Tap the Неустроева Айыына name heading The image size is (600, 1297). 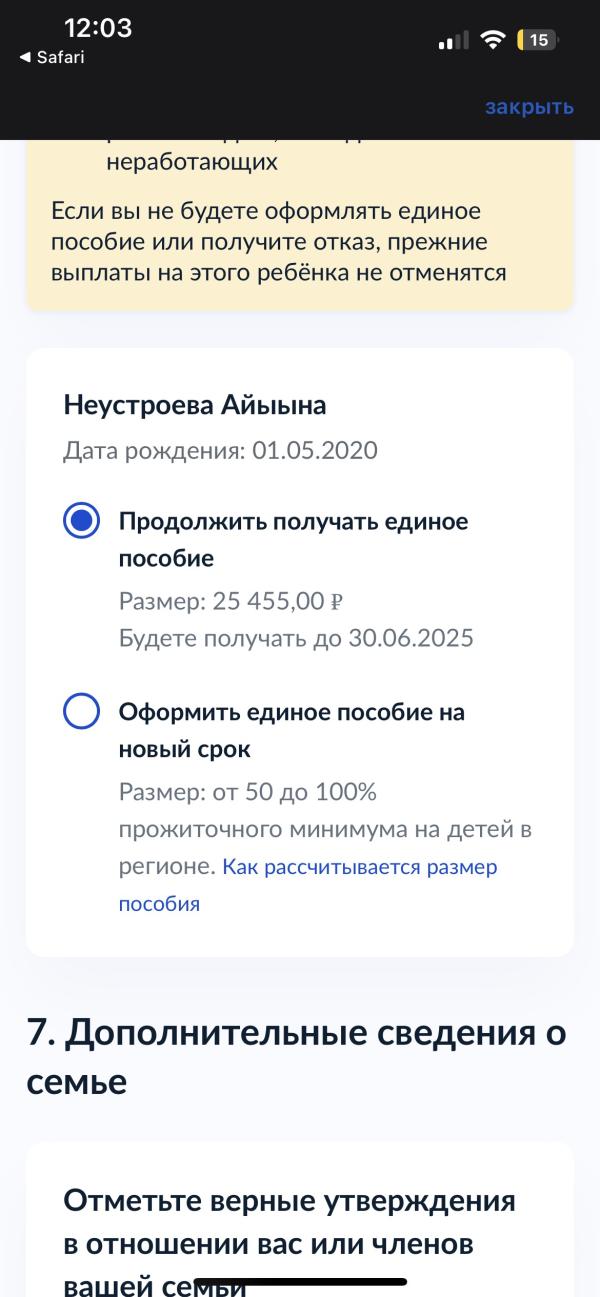pyautogui.click(x=195, y=405)
